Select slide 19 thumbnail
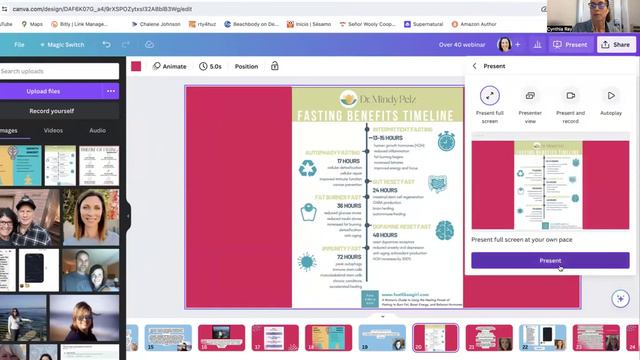This screenshot has width=640, height=360. click(382, 338)
